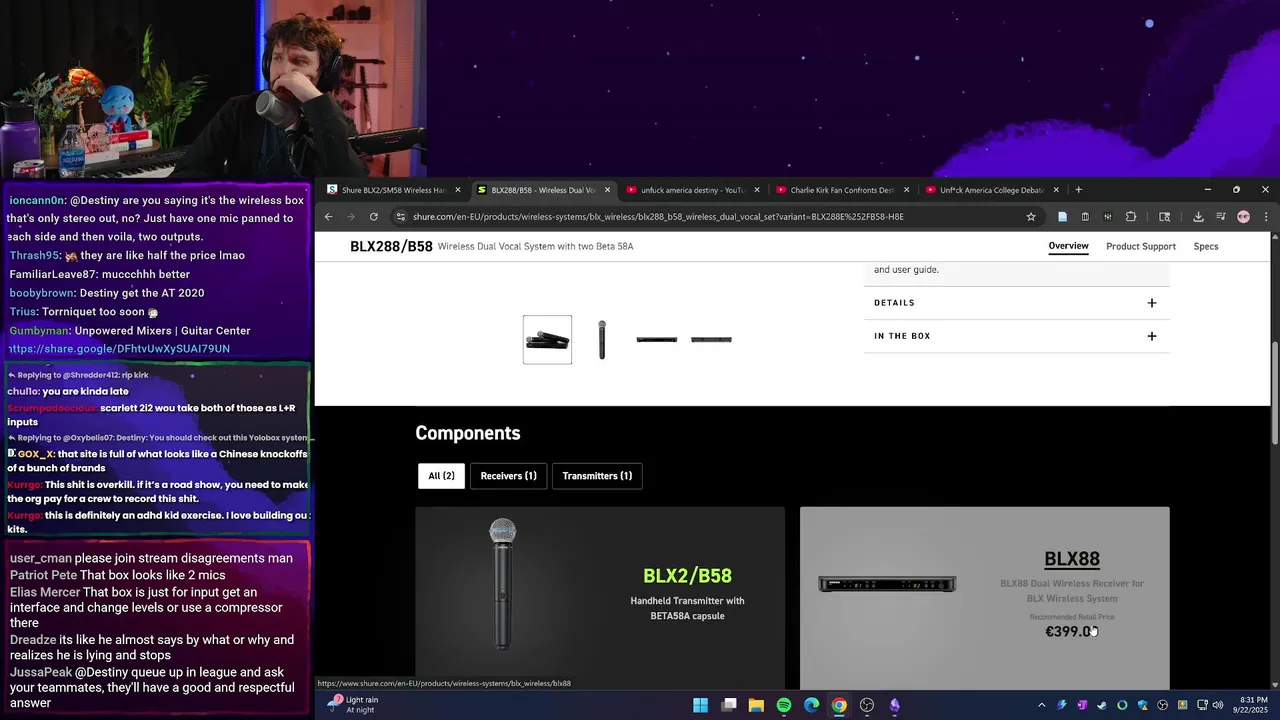This screenshot has width=1280, height=720.
Task: Open the trash can extension icon
Action: coord(1085,216)
